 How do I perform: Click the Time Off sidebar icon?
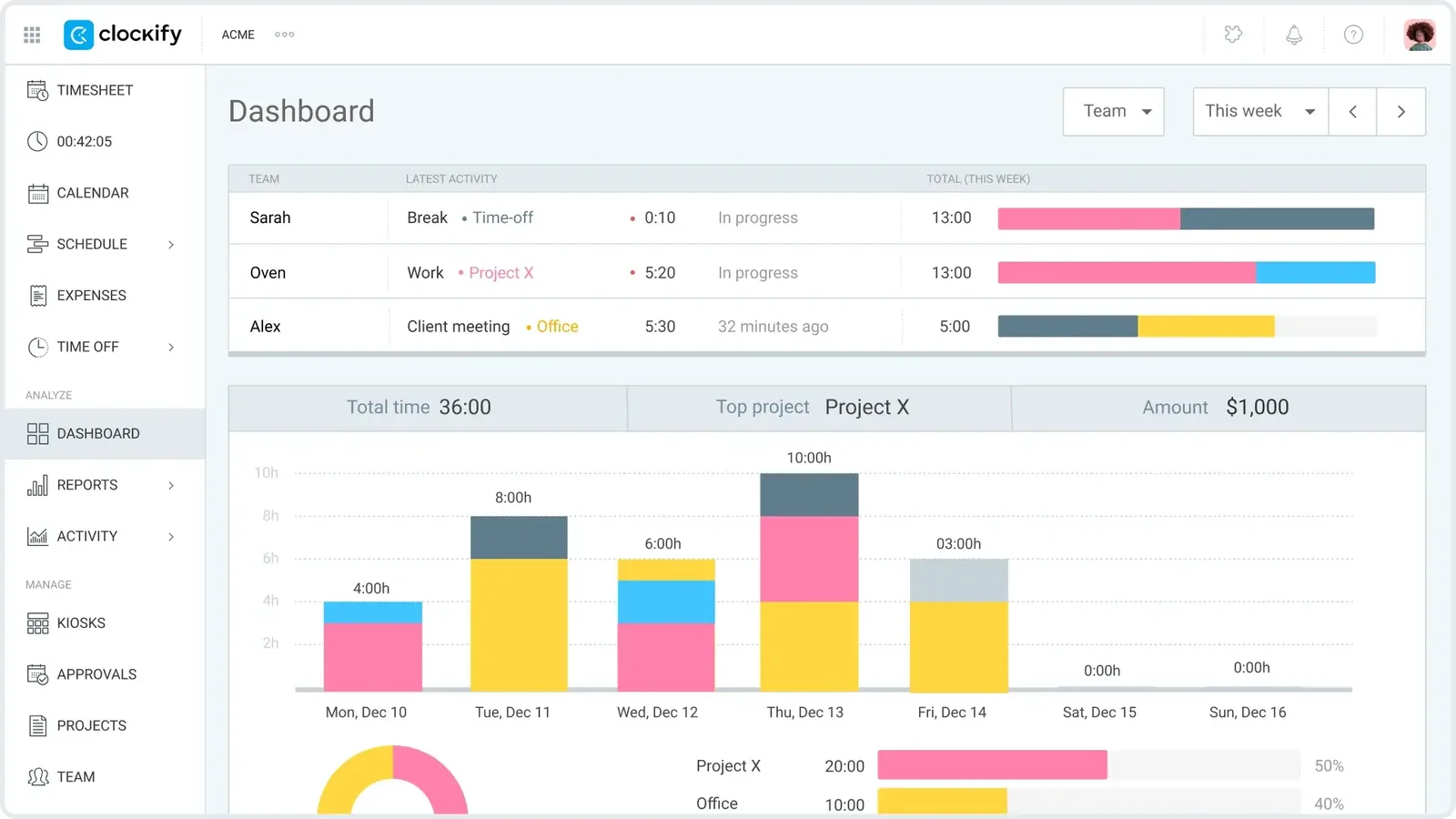click(x=37, y=347)
